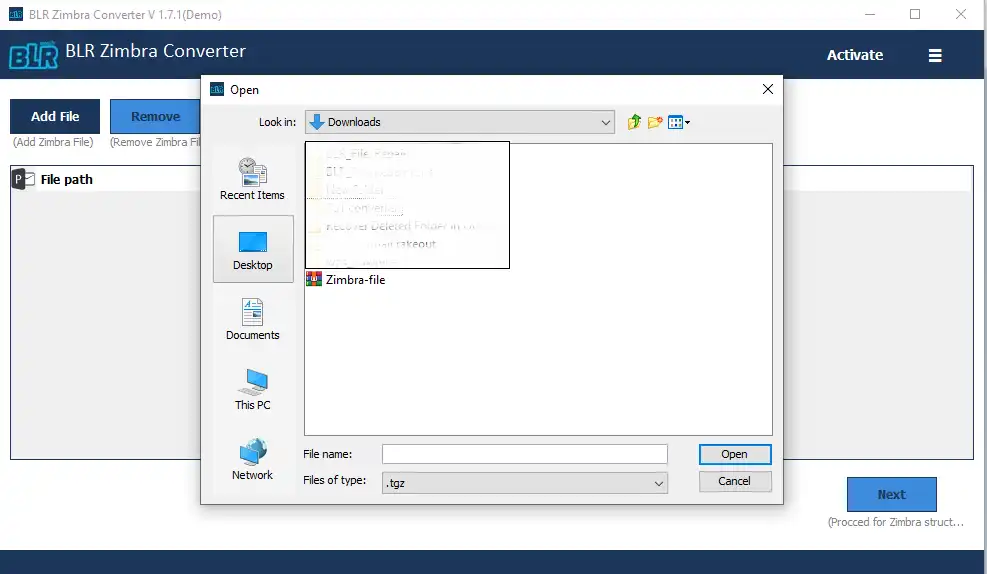The height and width of the screenshot is (574, 987).
Task: Click the Up One Level folder icon
Action: pyautogui.click(x=634, y=122)
